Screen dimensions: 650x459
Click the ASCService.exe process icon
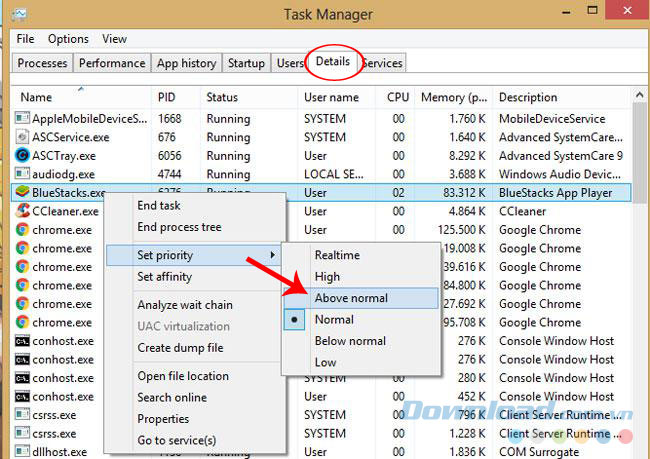pos(24,137)
